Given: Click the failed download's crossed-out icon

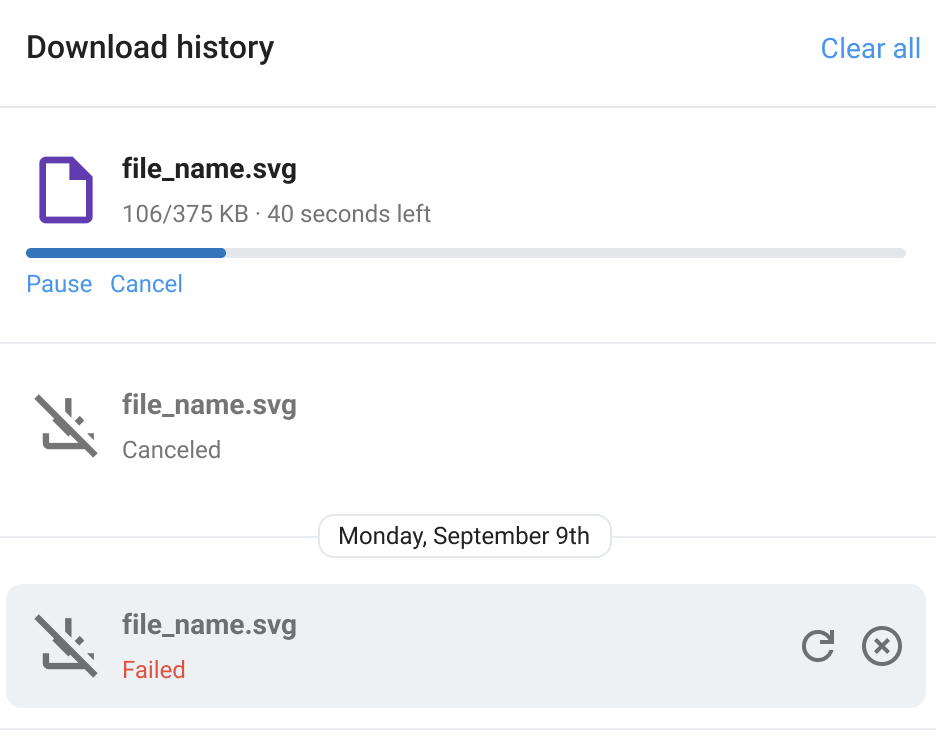Looking at the screenshot, I should click(66, 646).
